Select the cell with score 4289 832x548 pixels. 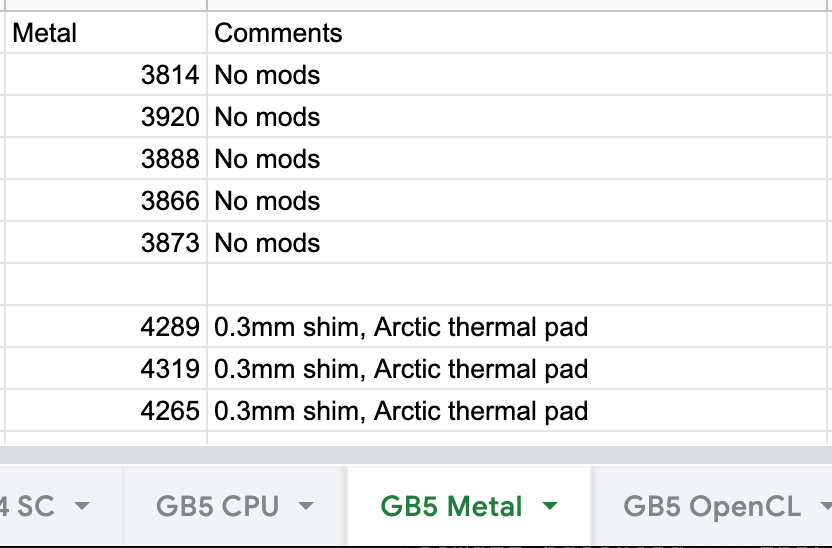(105, 327)
